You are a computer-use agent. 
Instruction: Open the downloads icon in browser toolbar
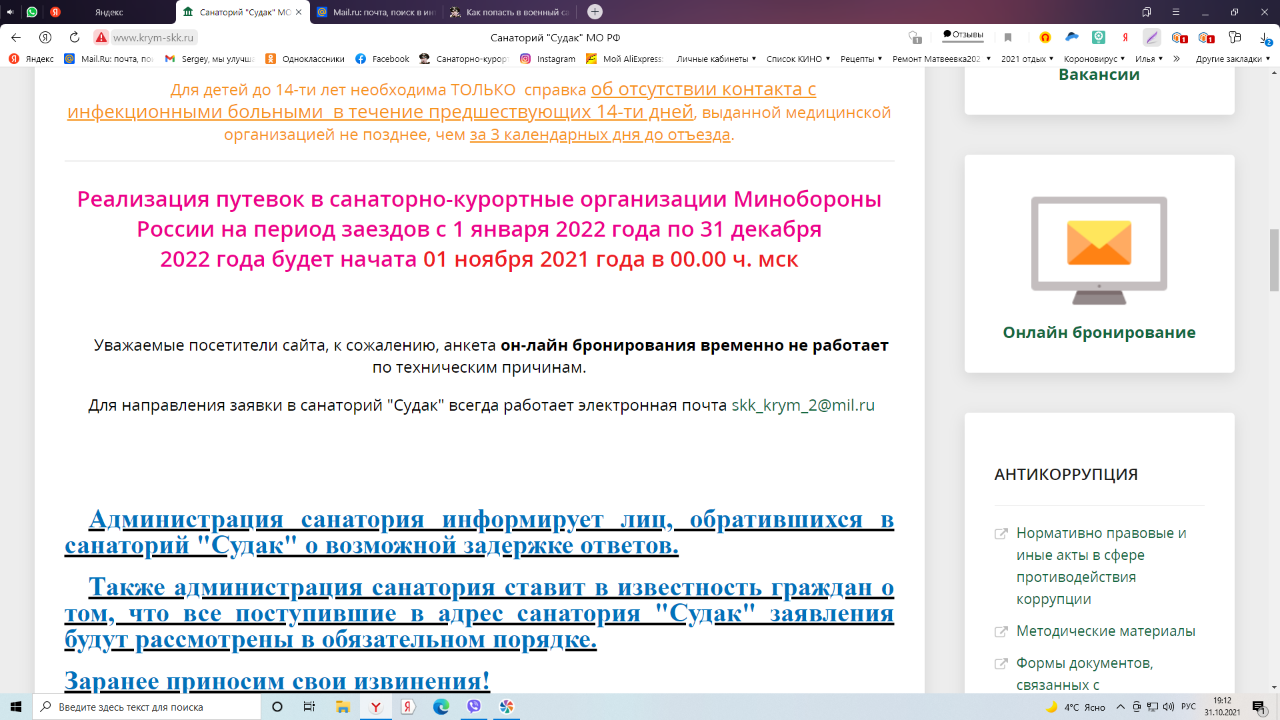(x=1265, y=37)
